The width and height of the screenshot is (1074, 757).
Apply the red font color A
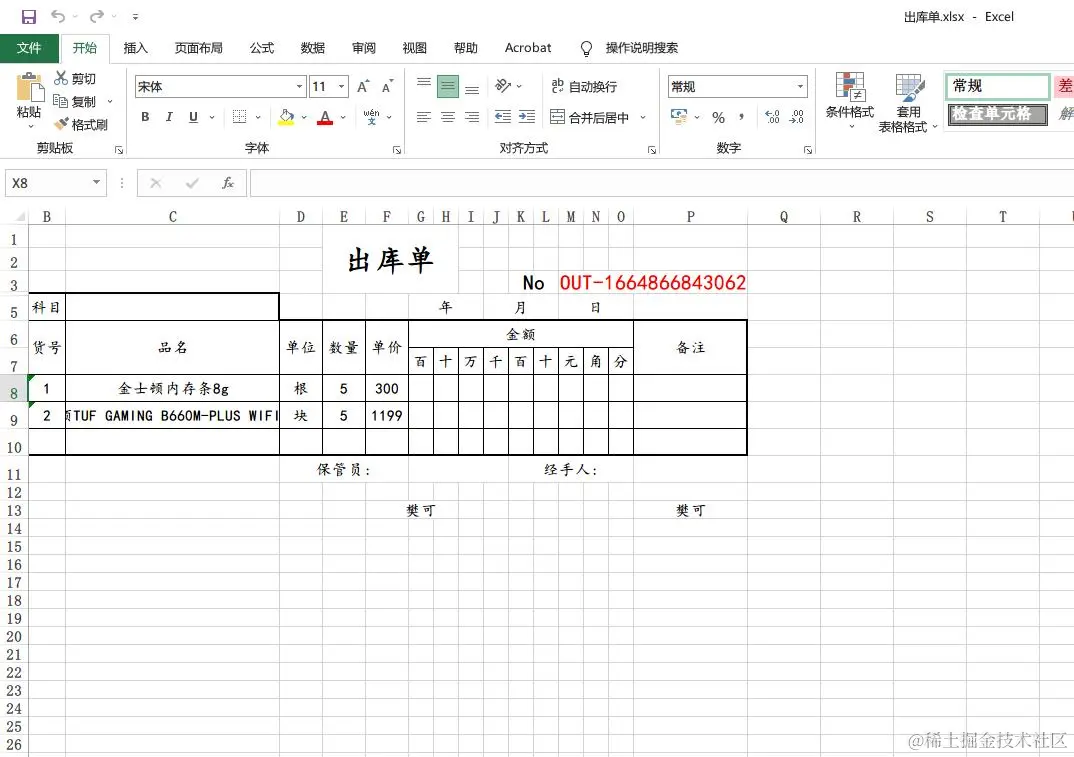(325, 117)
